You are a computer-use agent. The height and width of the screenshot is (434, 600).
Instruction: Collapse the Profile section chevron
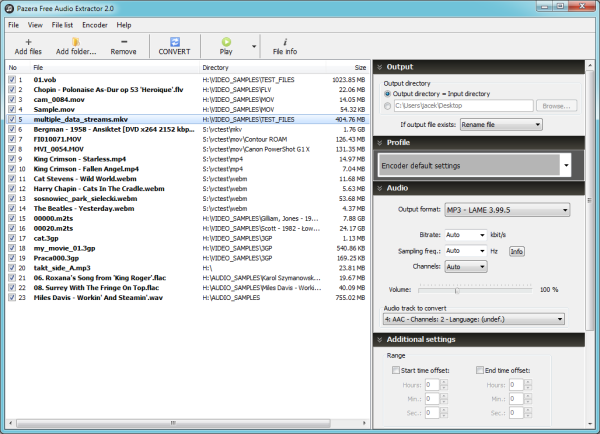click(380, 143)
